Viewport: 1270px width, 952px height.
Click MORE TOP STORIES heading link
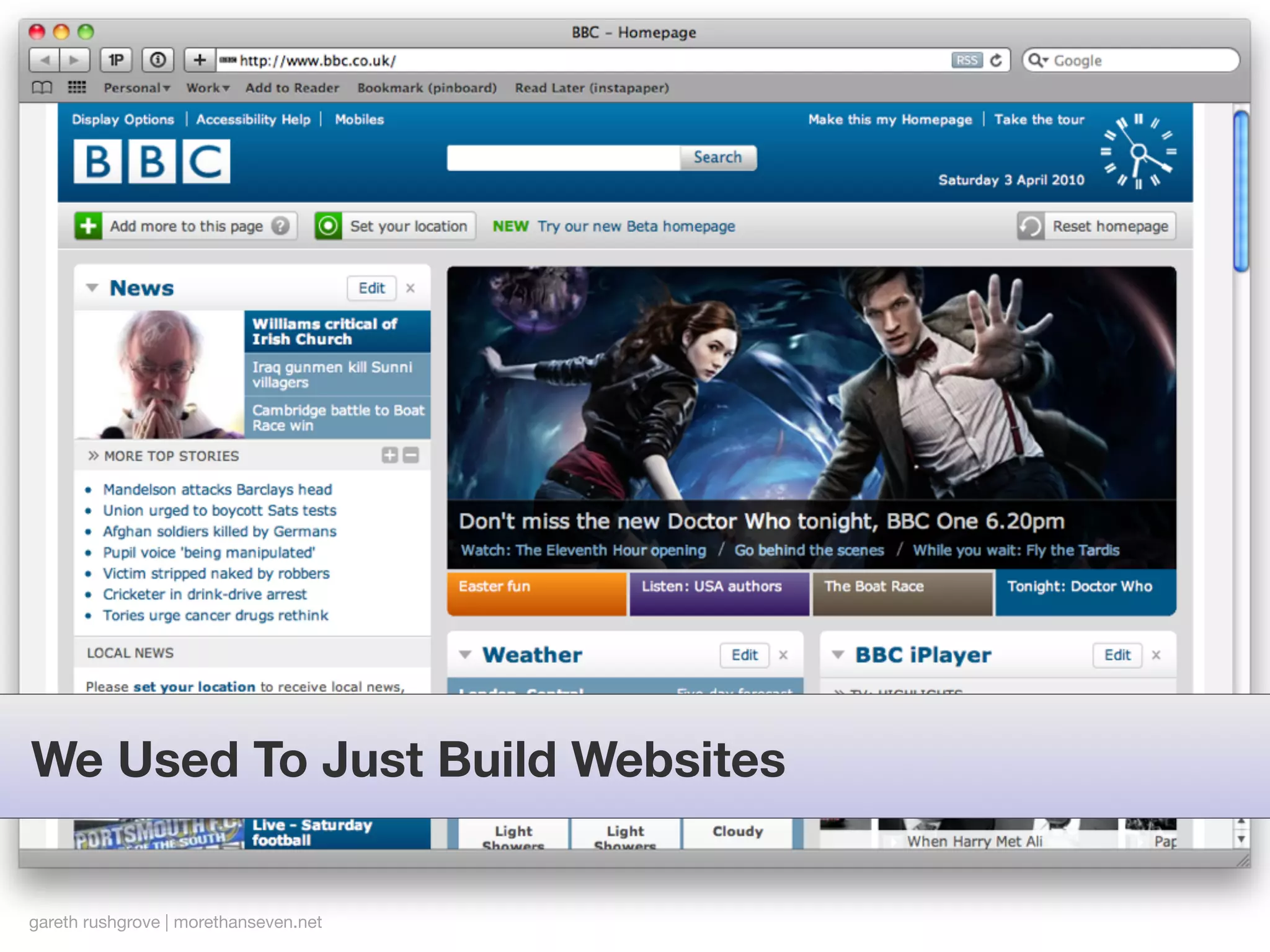(171, 456)
